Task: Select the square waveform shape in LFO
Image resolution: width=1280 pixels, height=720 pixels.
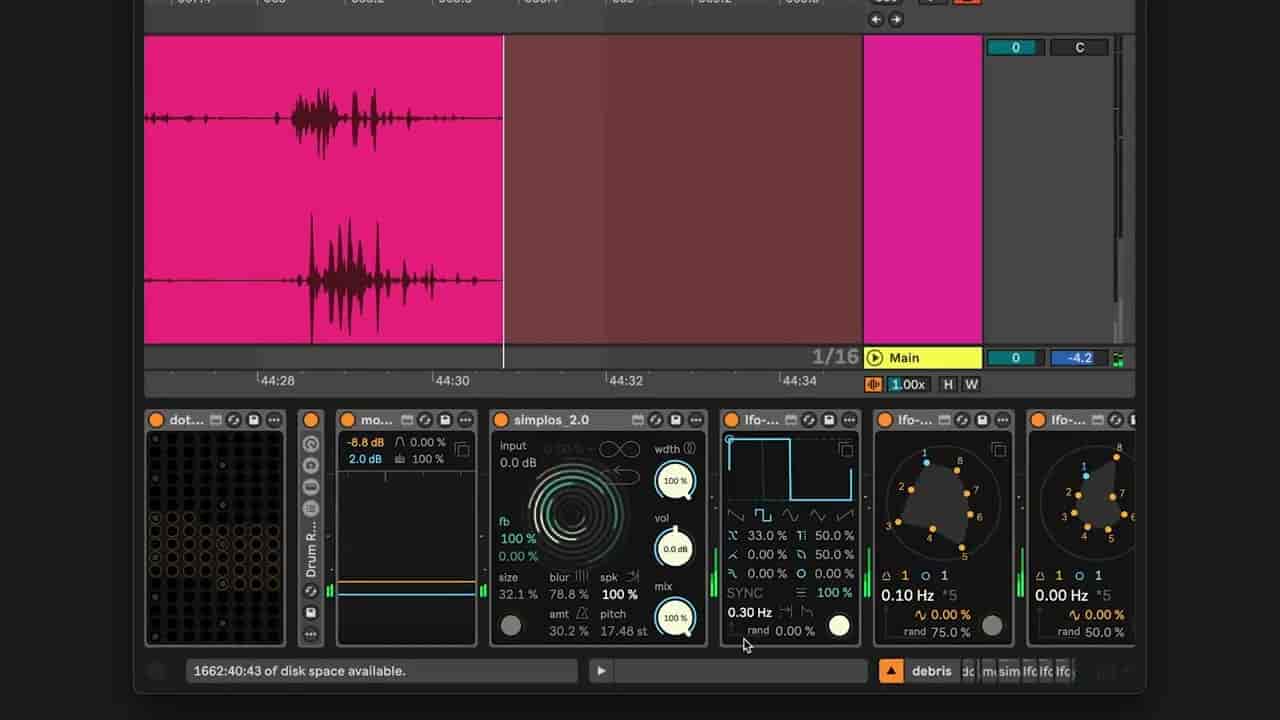Action: pyautogui.click(x=762, y=516)
